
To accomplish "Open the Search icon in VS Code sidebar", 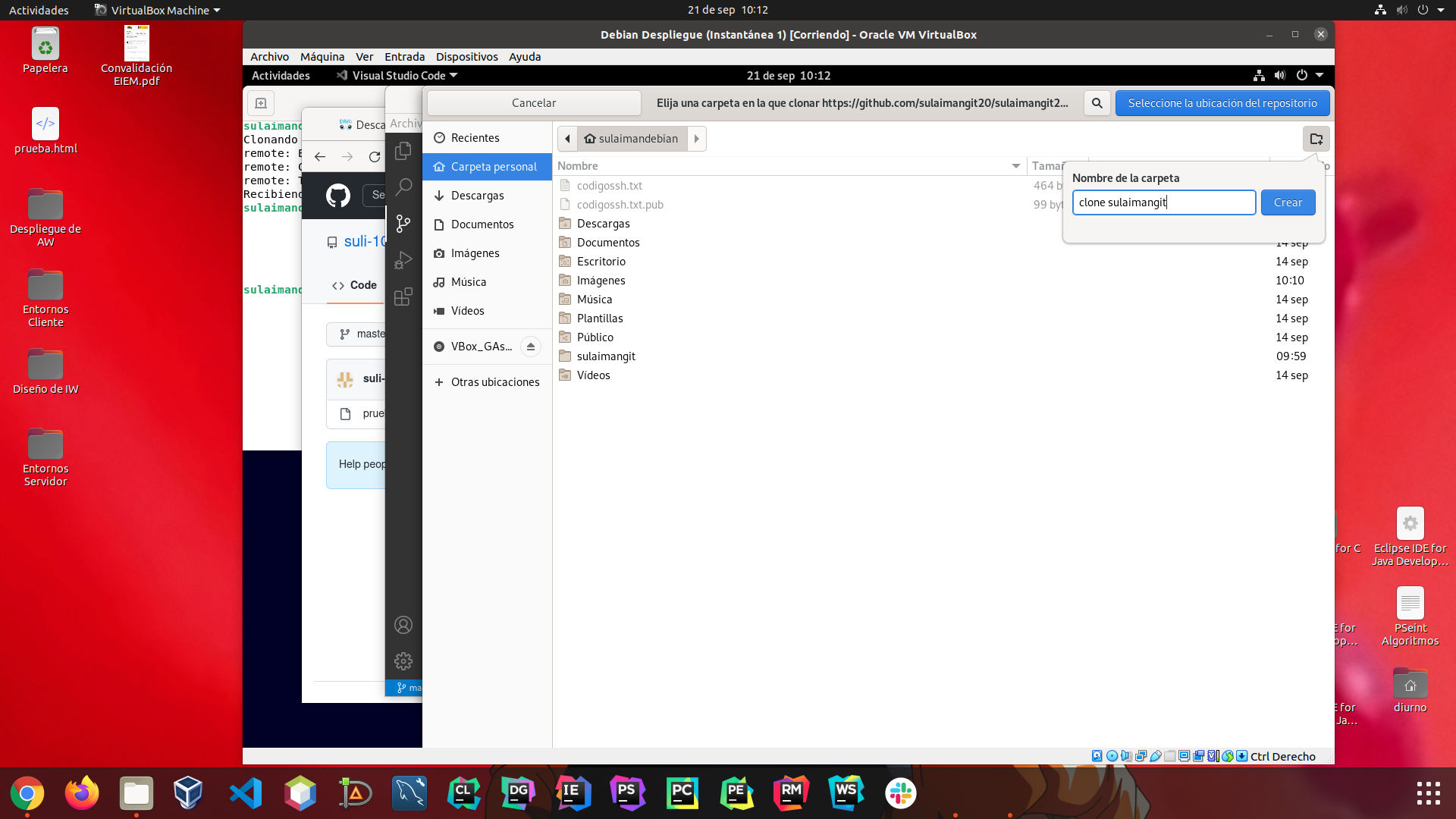I will point(403,187).
